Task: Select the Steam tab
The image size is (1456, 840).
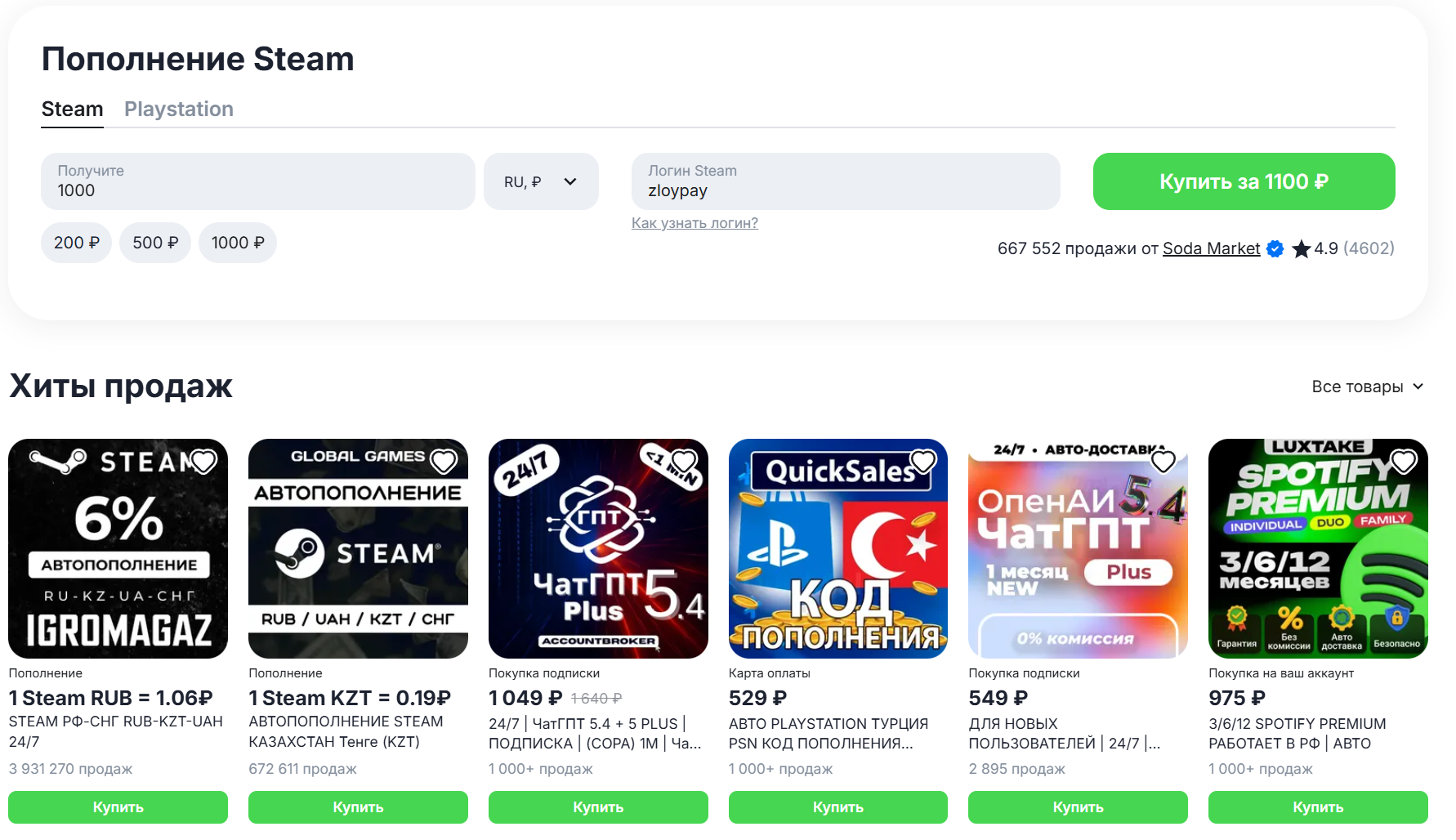Action: 72,109
